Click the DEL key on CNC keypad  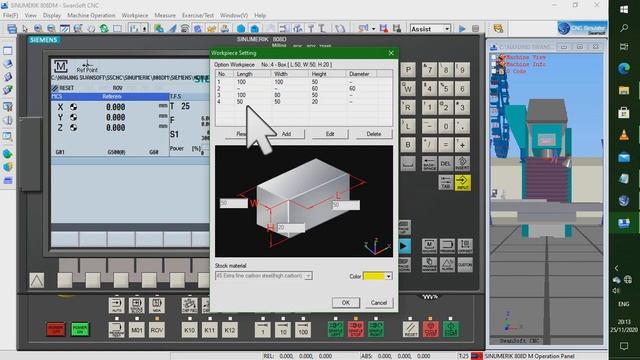coord(445,164)
